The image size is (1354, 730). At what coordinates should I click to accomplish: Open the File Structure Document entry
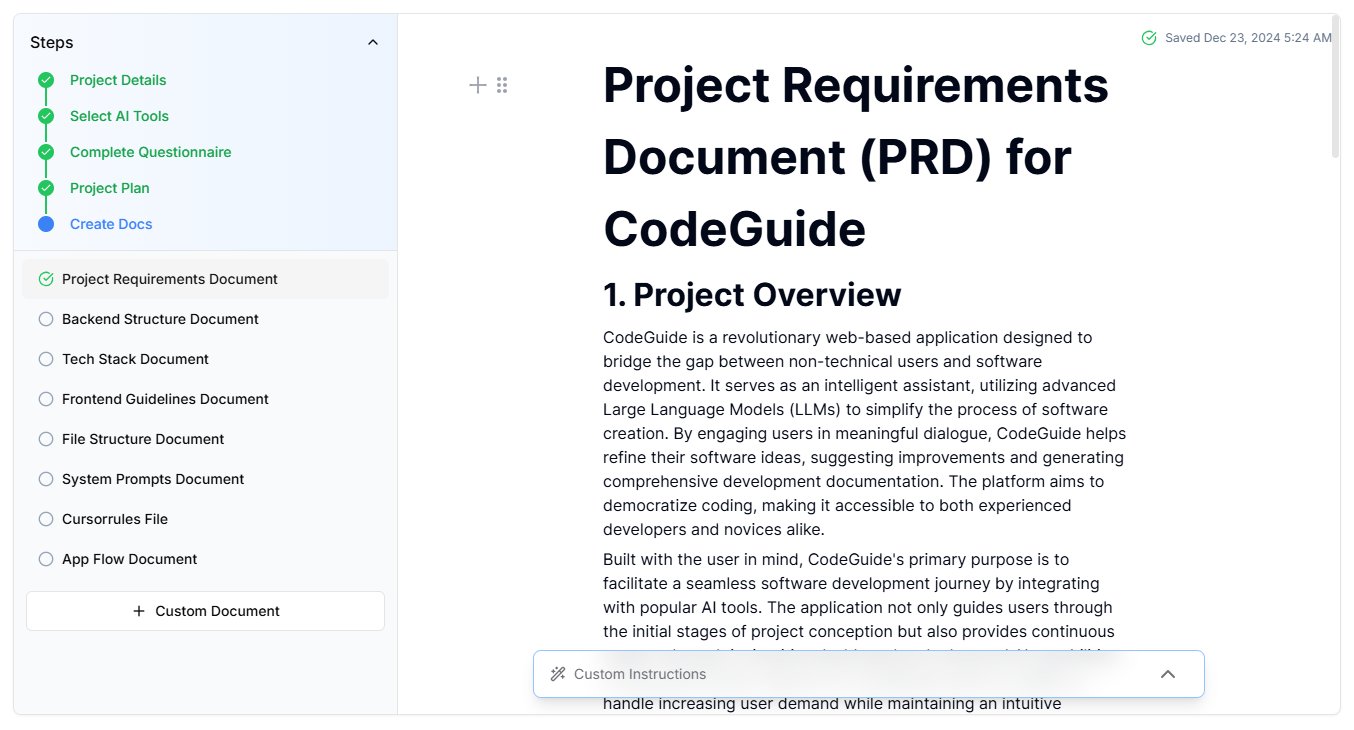205,439
